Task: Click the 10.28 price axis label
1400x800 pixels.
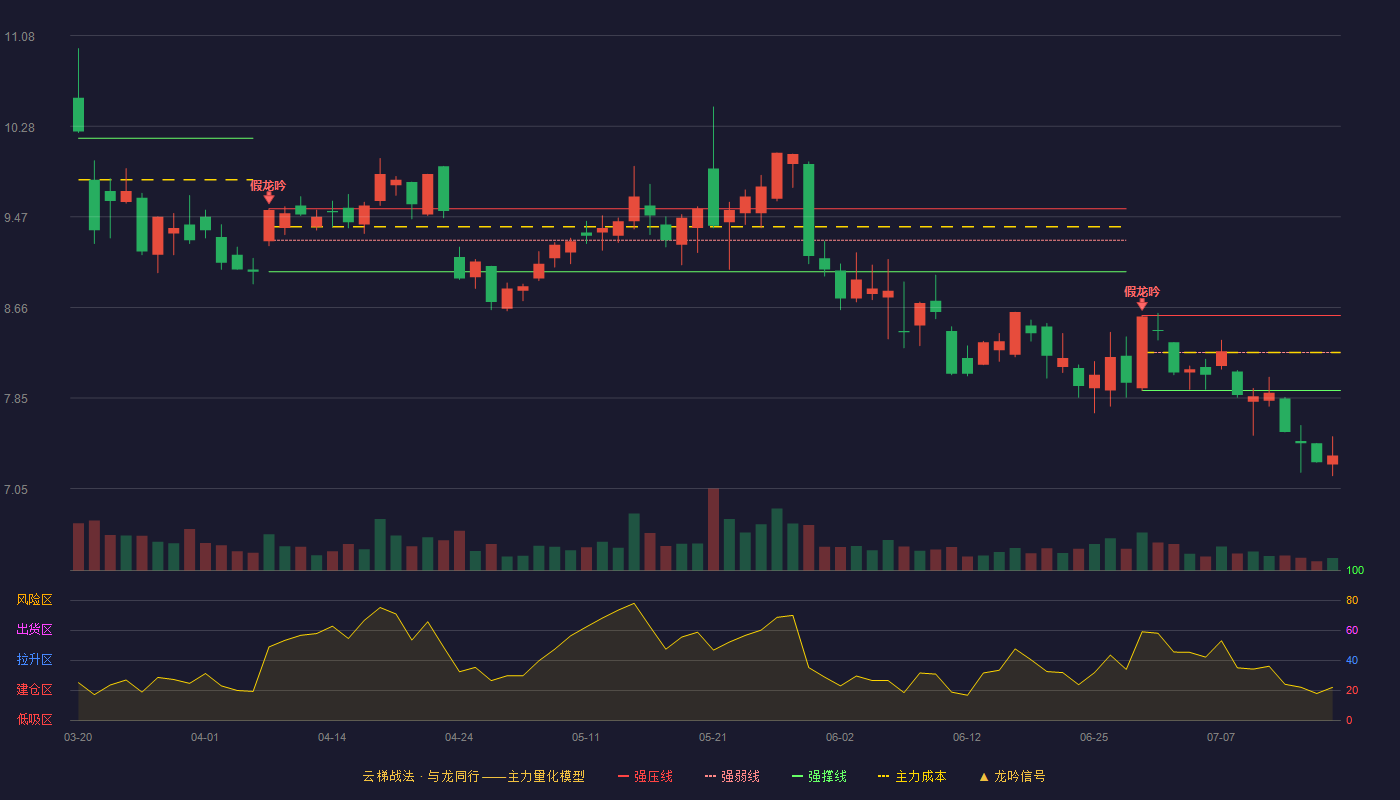Action: coord(20,128)
